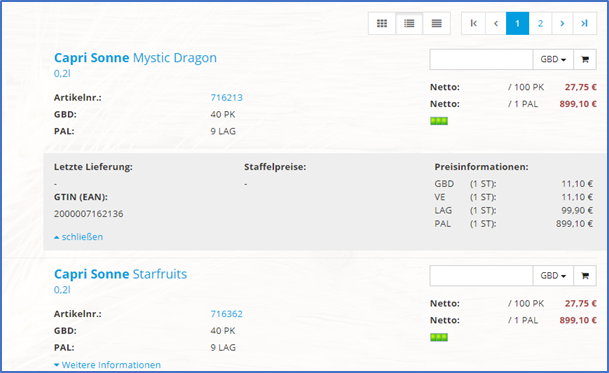
Task: Jump to last page arrow
Action: (585, 23)
